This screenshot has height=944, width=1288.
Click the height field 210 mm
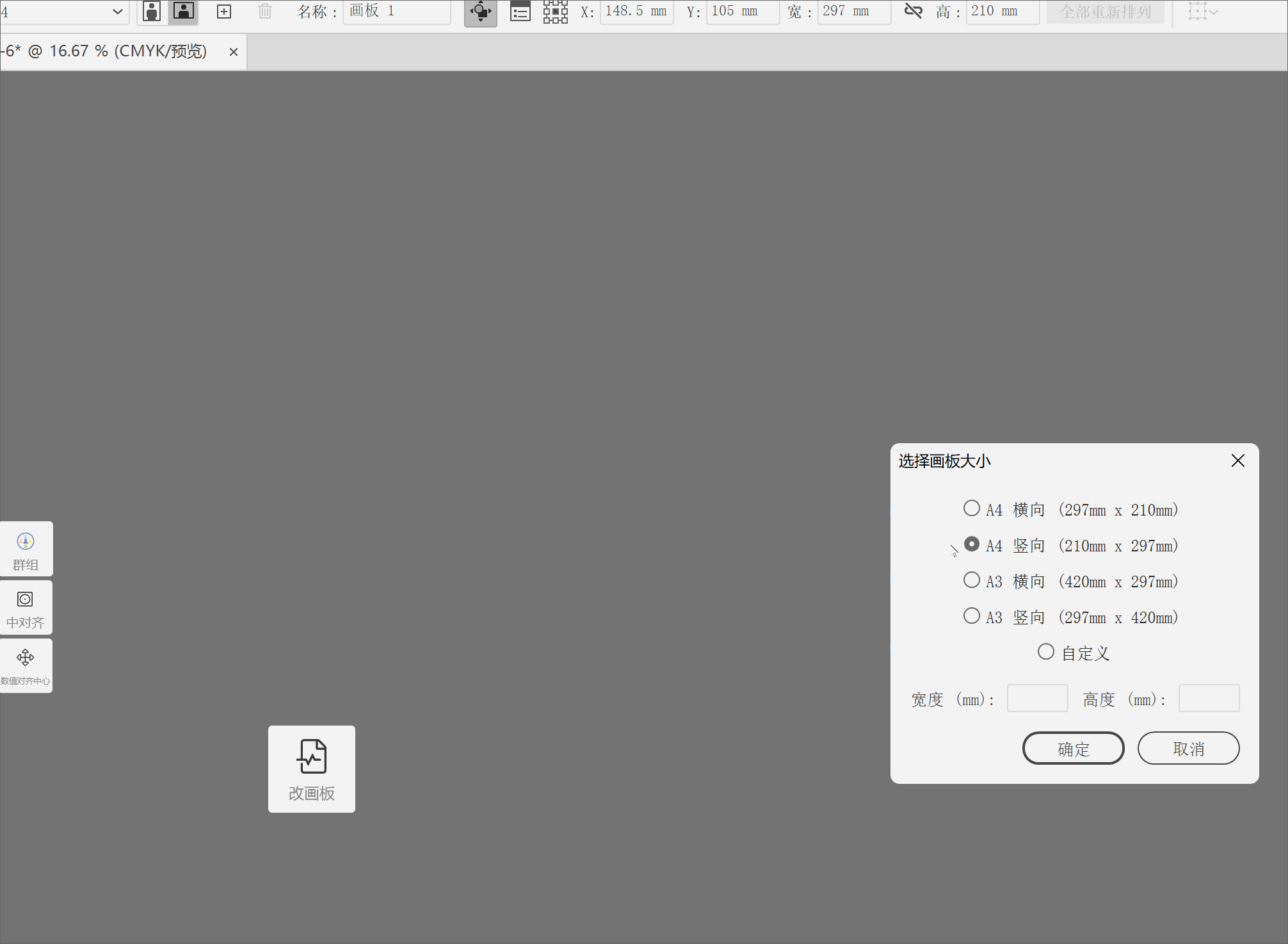(x=1002, y=12)
